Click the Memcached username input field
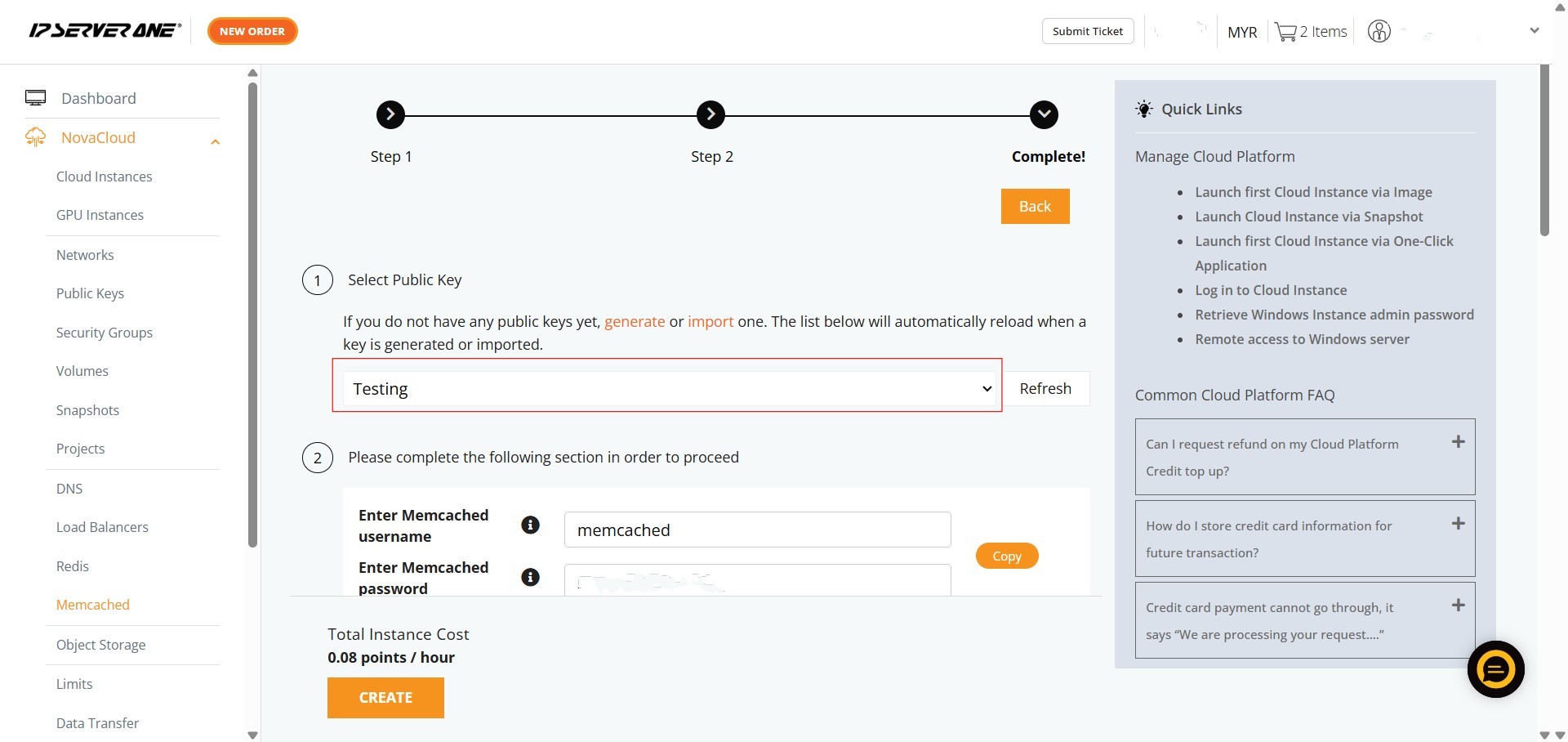Screen dimensions: 1568x742 [x=757, y=530]
